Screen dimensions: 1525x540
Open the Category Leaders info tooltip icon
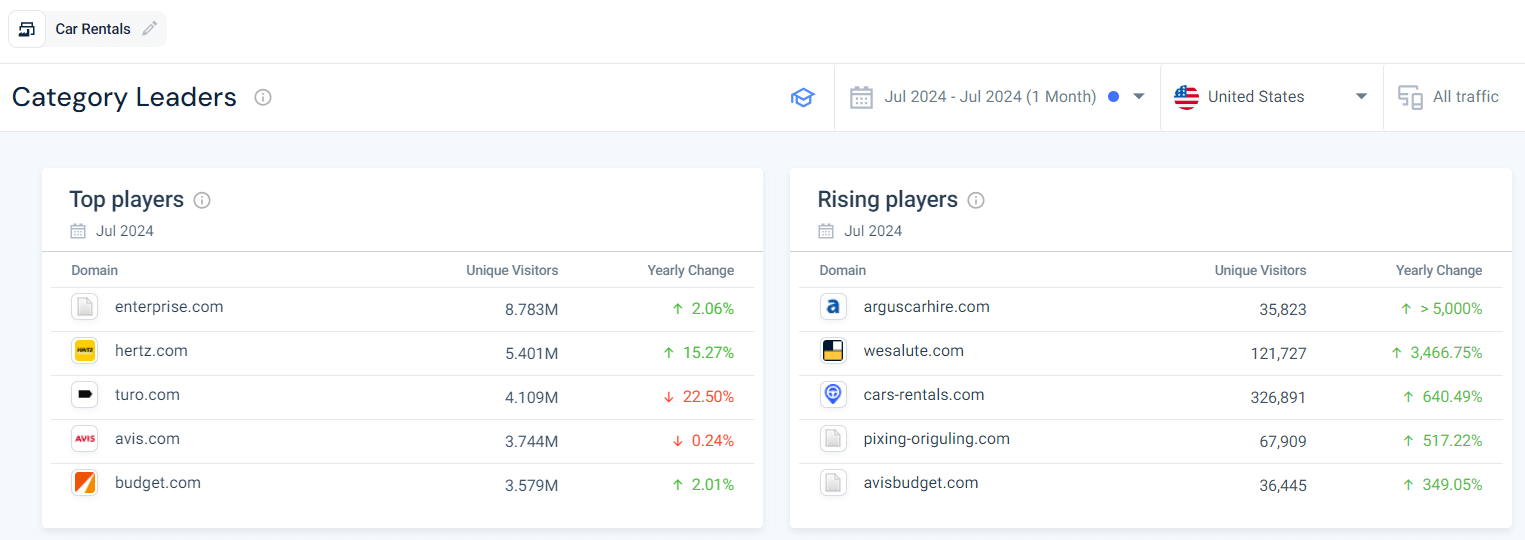263,97
